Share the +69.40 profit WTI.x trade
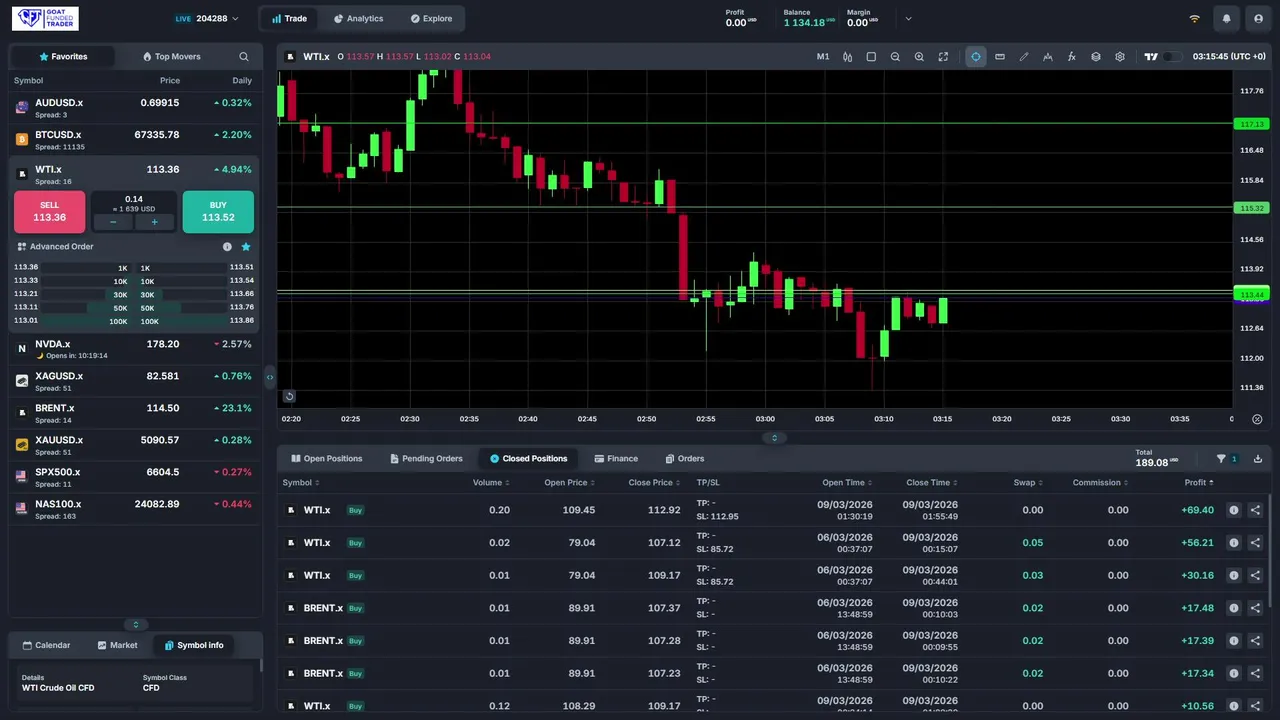The height and width of the screenshot is (720, 1280). [1256, 510]
